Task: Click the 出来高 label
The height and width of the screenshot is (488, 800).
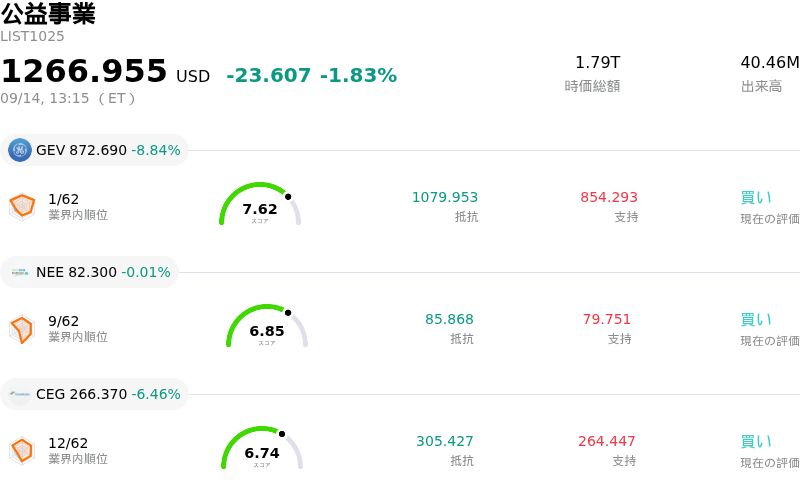Action: (x=761, y=86)
